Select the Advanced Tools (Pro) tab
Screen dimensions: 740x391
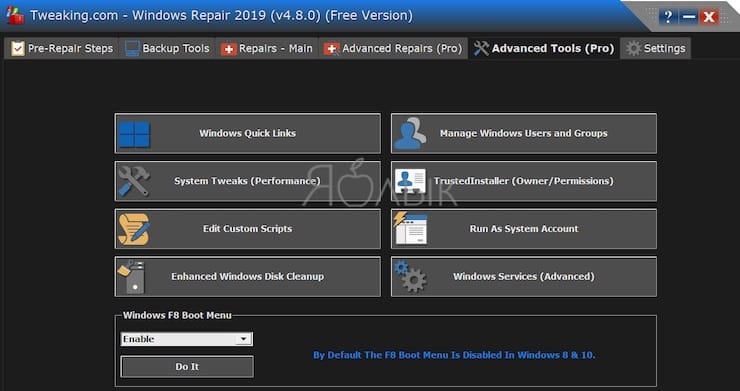tap(544, 48)
